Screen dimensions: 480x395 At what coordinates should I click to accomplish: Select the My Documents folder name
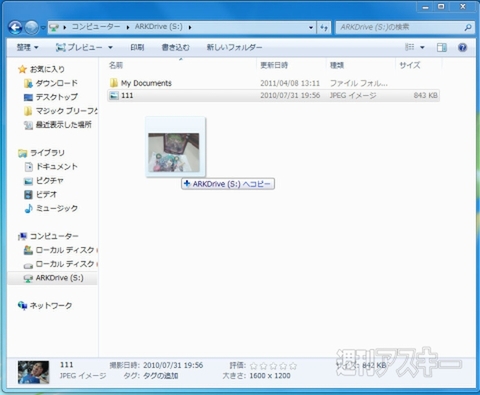(x=146, y=83)
